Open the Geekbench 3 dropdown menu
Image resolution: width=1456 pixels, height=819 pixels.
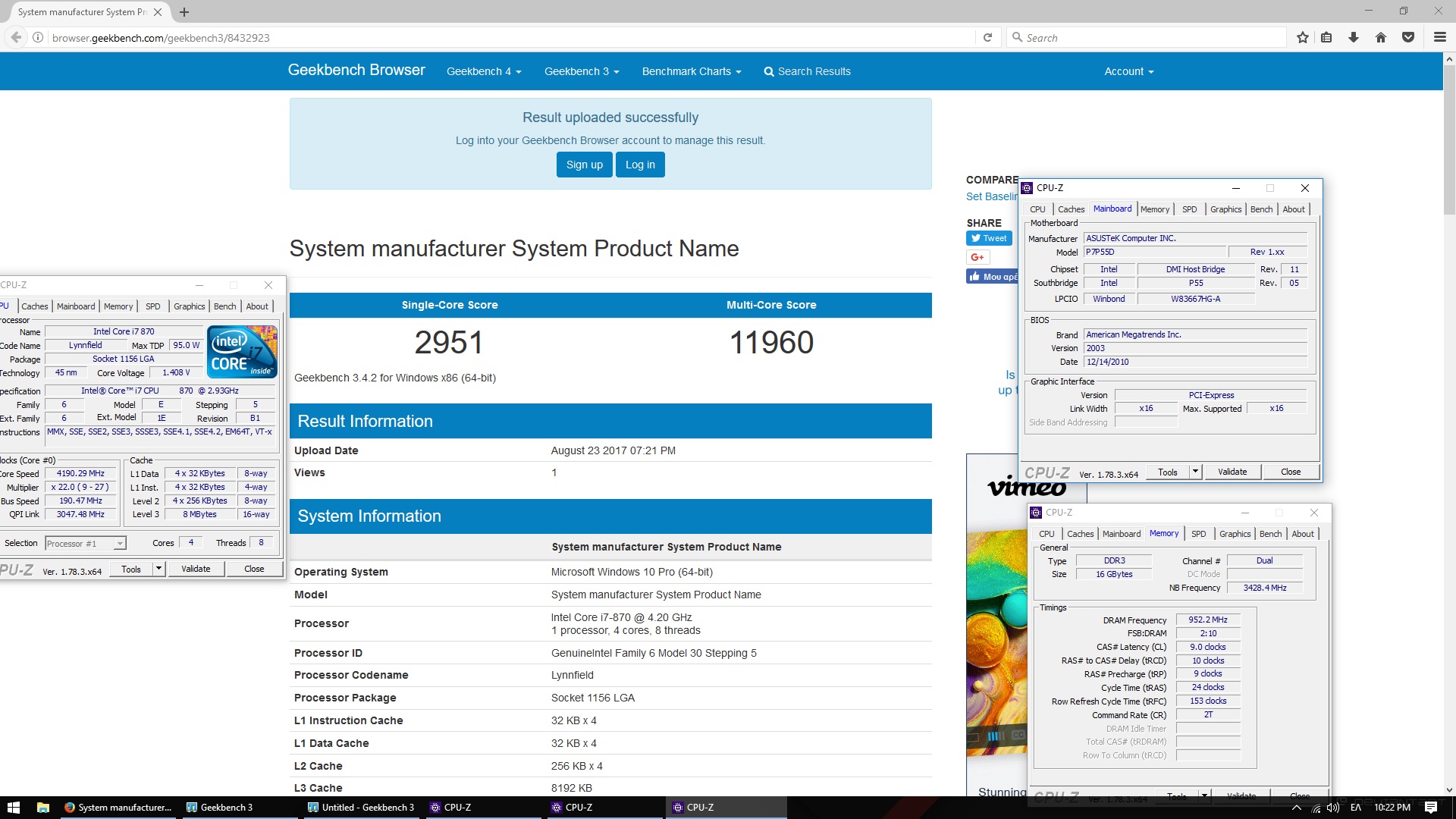tap(582, 71)
